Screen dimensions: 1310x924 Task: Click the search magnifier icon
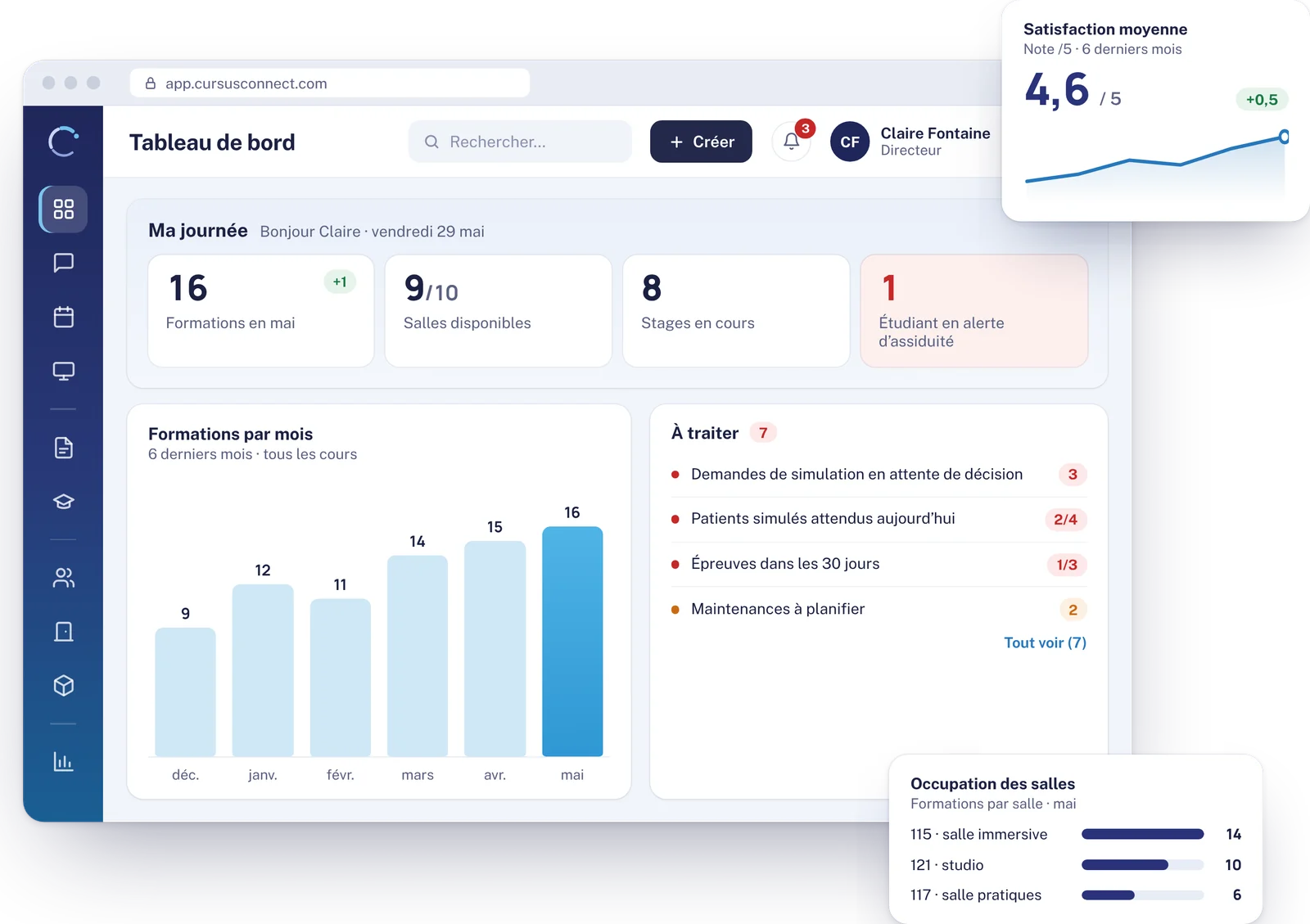pos(431,142)
